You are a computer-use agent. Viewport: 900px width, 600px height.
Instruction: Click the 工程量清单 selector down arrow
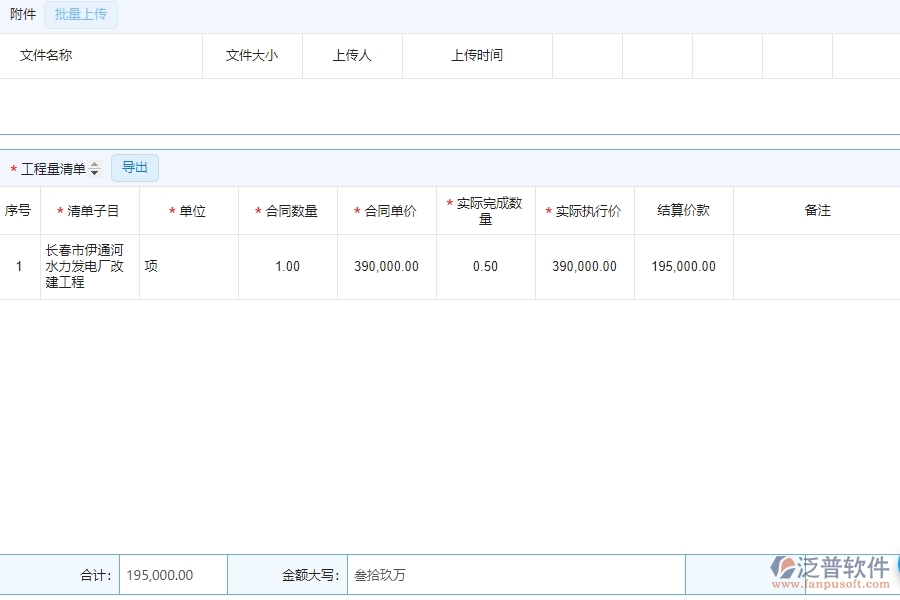point(95,171)
